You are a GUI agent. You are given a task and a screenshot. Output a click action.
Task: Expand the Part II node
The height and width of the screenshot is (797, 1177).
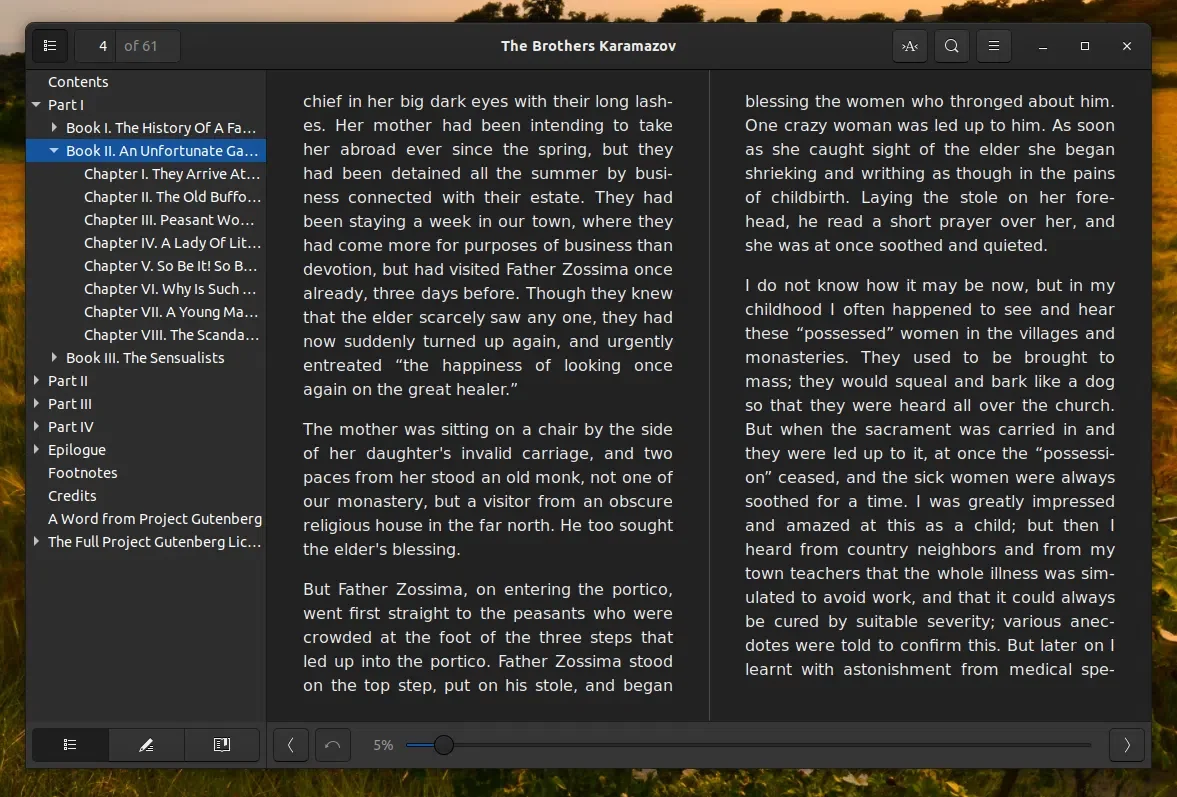tap(36, 380)
